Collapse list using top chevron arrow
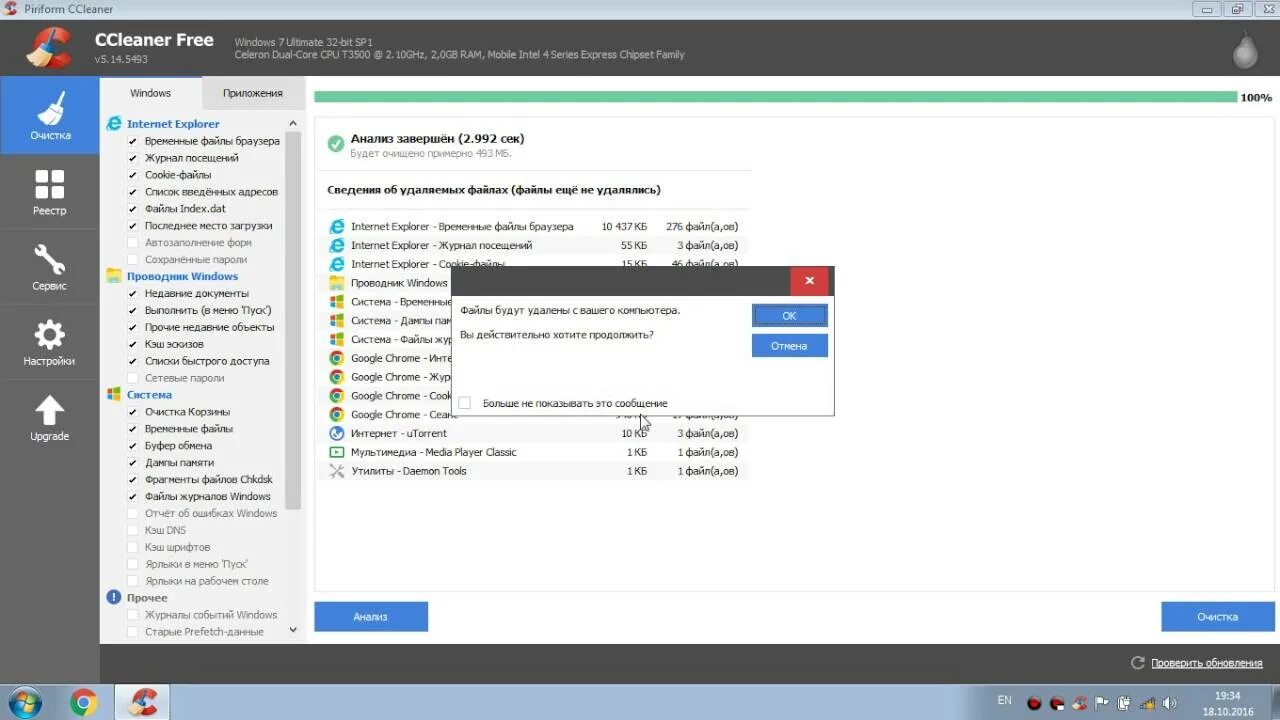1280x720 pixels. tap(292, 123)
